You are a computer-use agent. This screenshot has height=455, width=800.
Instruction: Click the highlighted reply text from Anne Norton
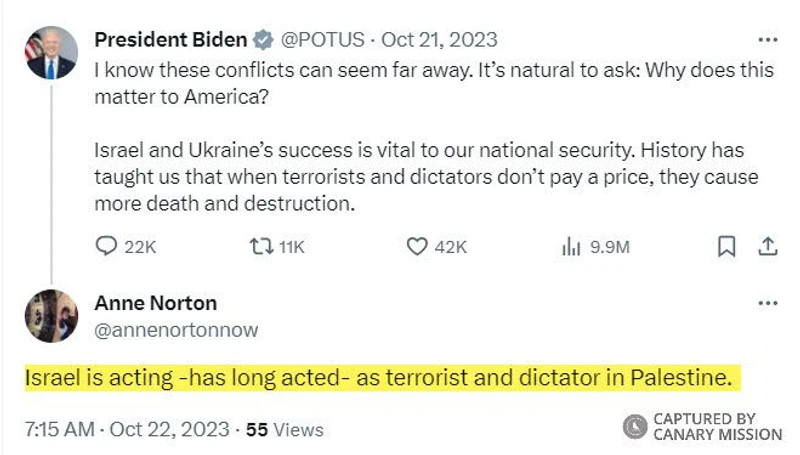click(x=380, y=378)
